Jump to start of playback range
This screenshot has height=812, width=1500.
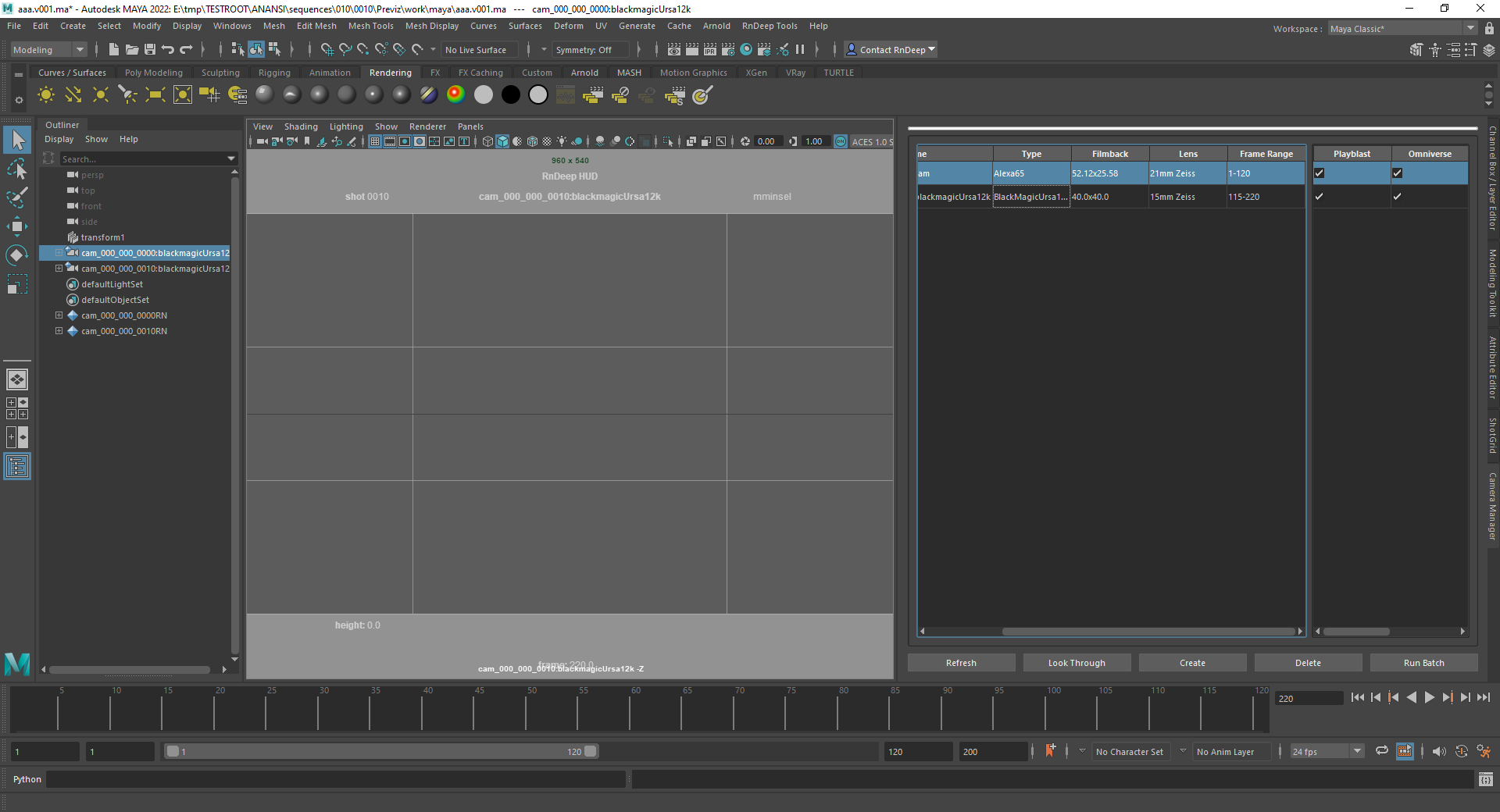1358,698
